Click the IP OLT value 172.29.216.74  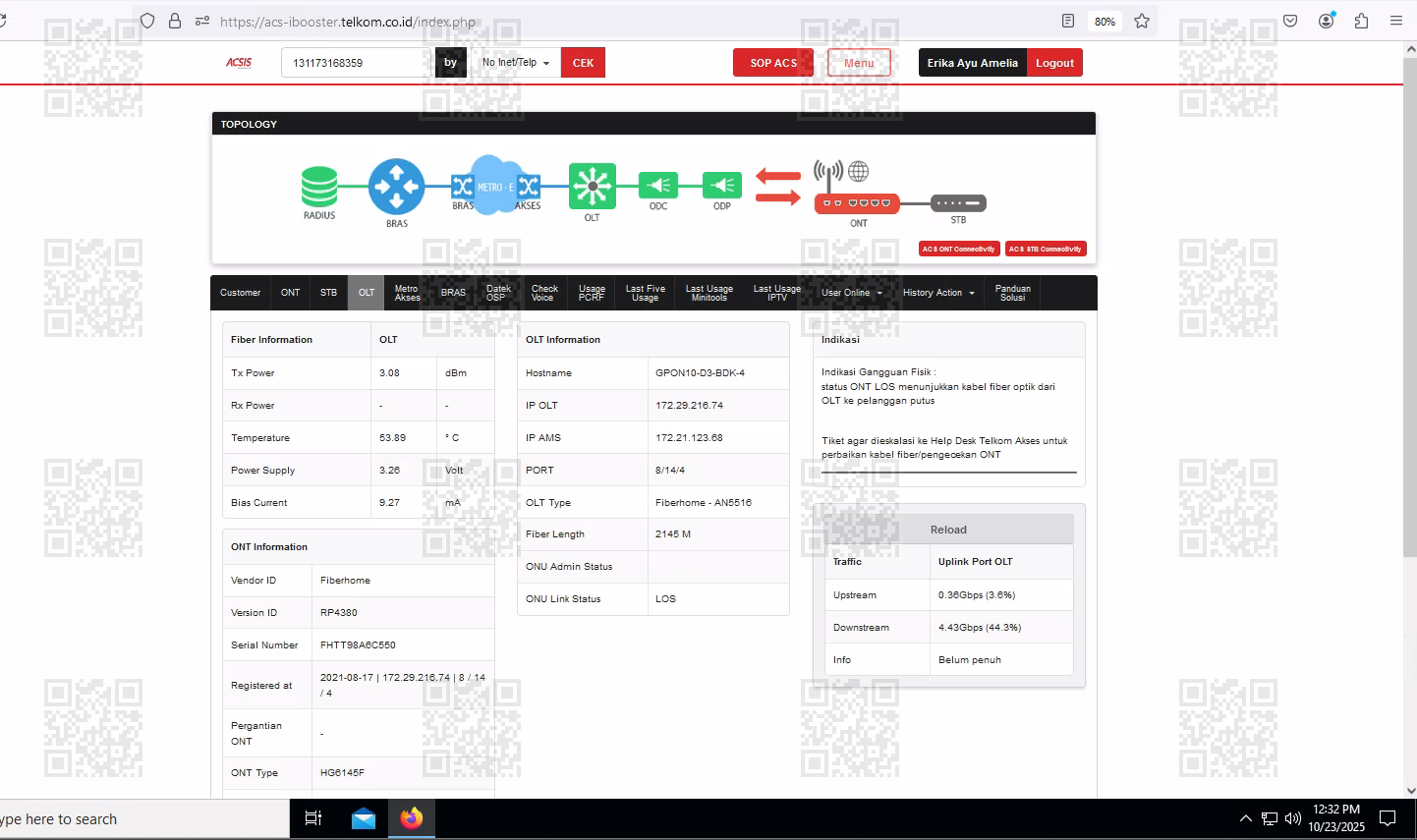[x=689, y=406]
